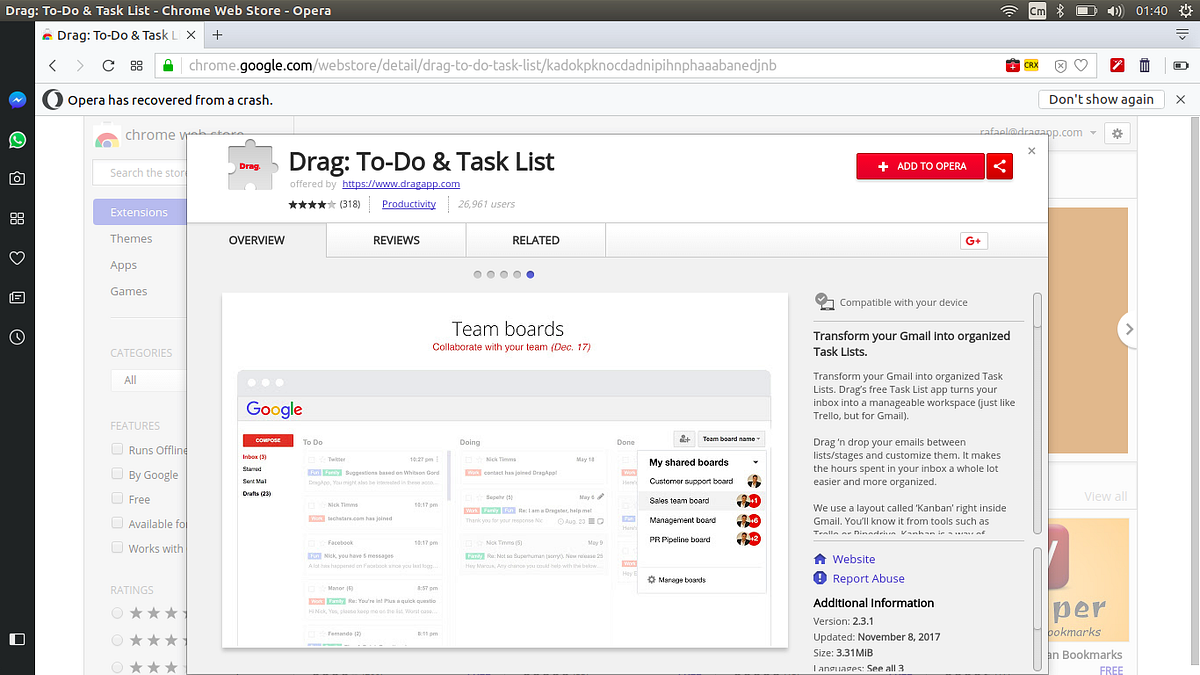Screen dimensions: 1200x675
Task: Open the Snapshot camera tool in sidebar
Action: 16,177
